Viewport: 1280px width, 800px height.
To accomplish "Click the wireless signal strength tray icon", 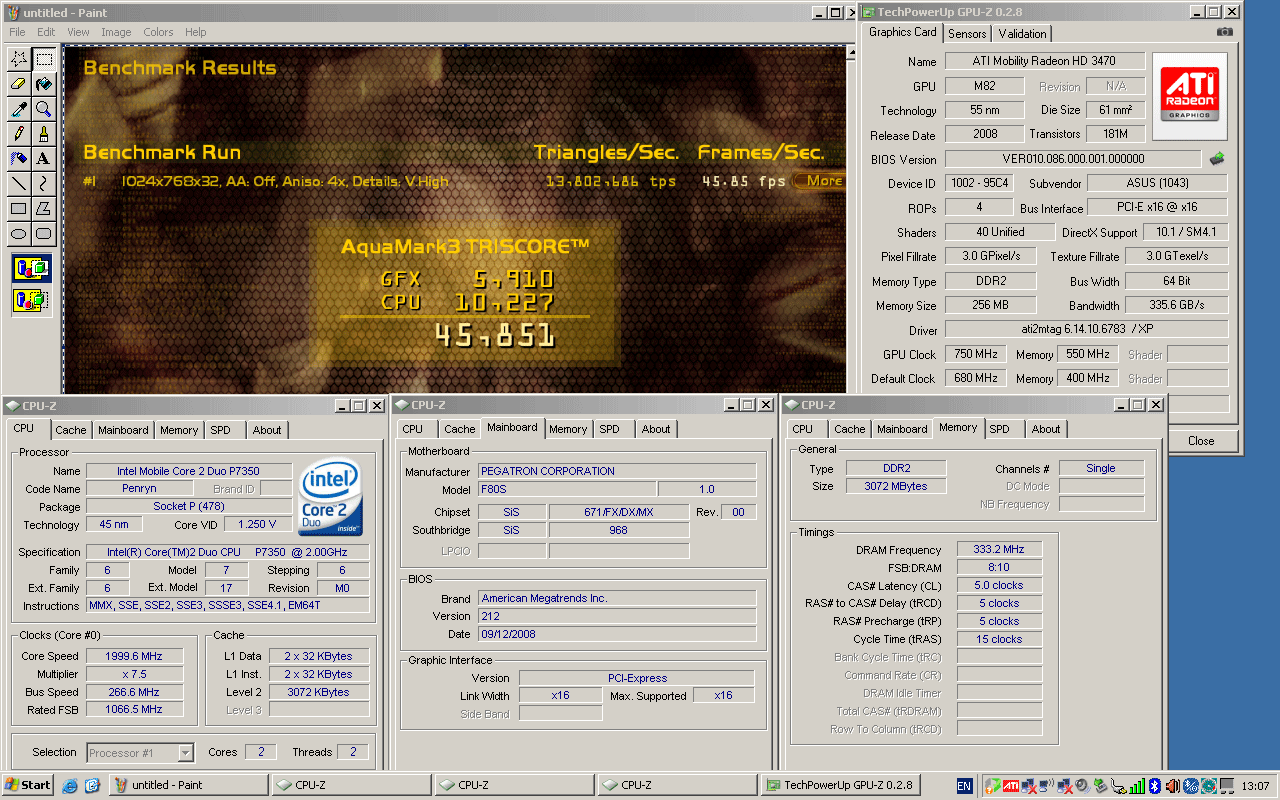I will click(1135, 785).
